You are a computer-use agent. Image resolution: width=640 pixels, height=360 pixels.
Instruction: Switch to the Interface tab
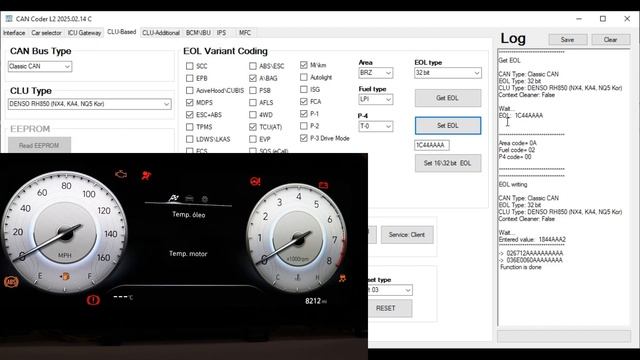pyautogui.click(x=14, y=33)
